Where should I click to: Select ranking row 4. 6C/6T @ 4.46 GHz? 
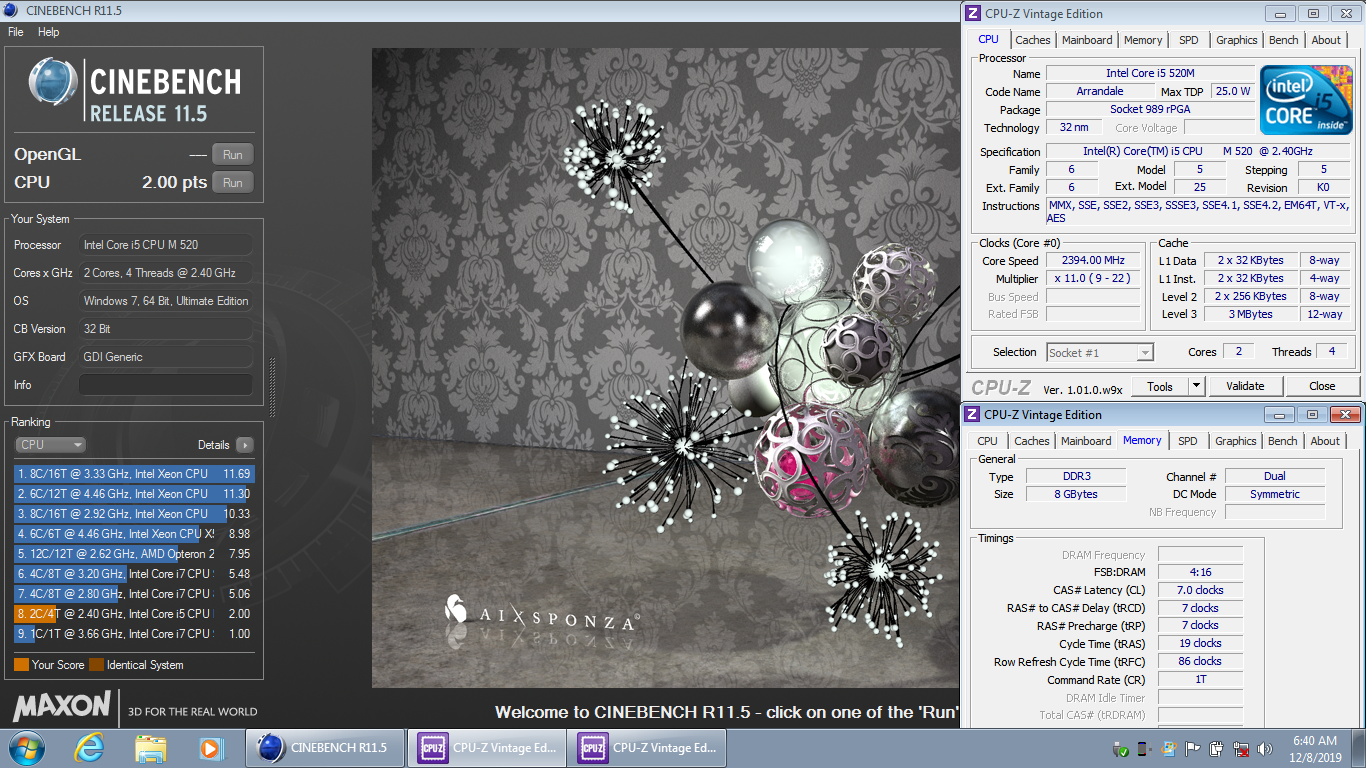click(134, 534)
